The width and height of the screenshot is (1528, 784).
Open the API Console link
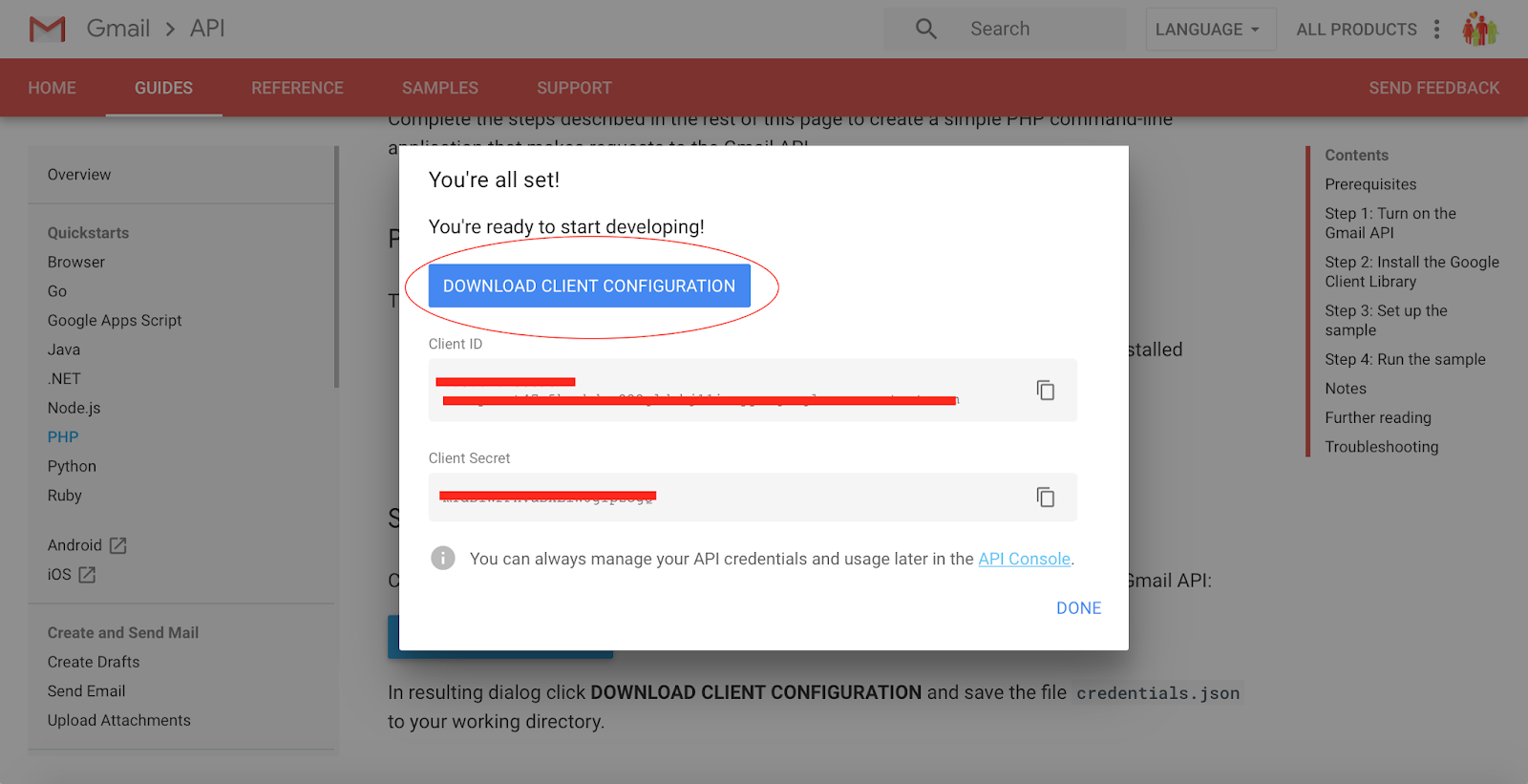point(1024,559)
